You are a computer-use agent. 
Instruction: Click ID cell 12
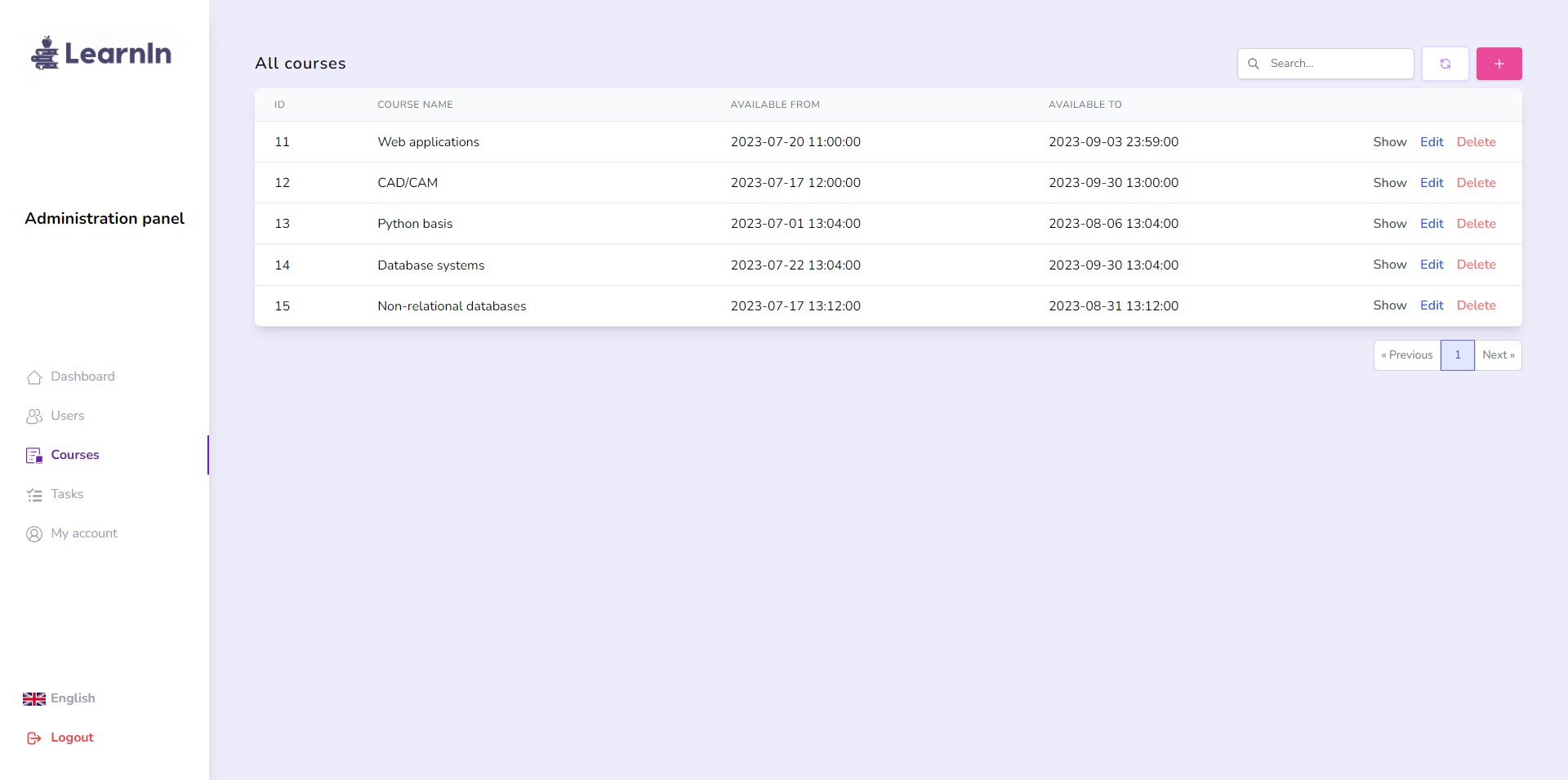coord(283,183)
